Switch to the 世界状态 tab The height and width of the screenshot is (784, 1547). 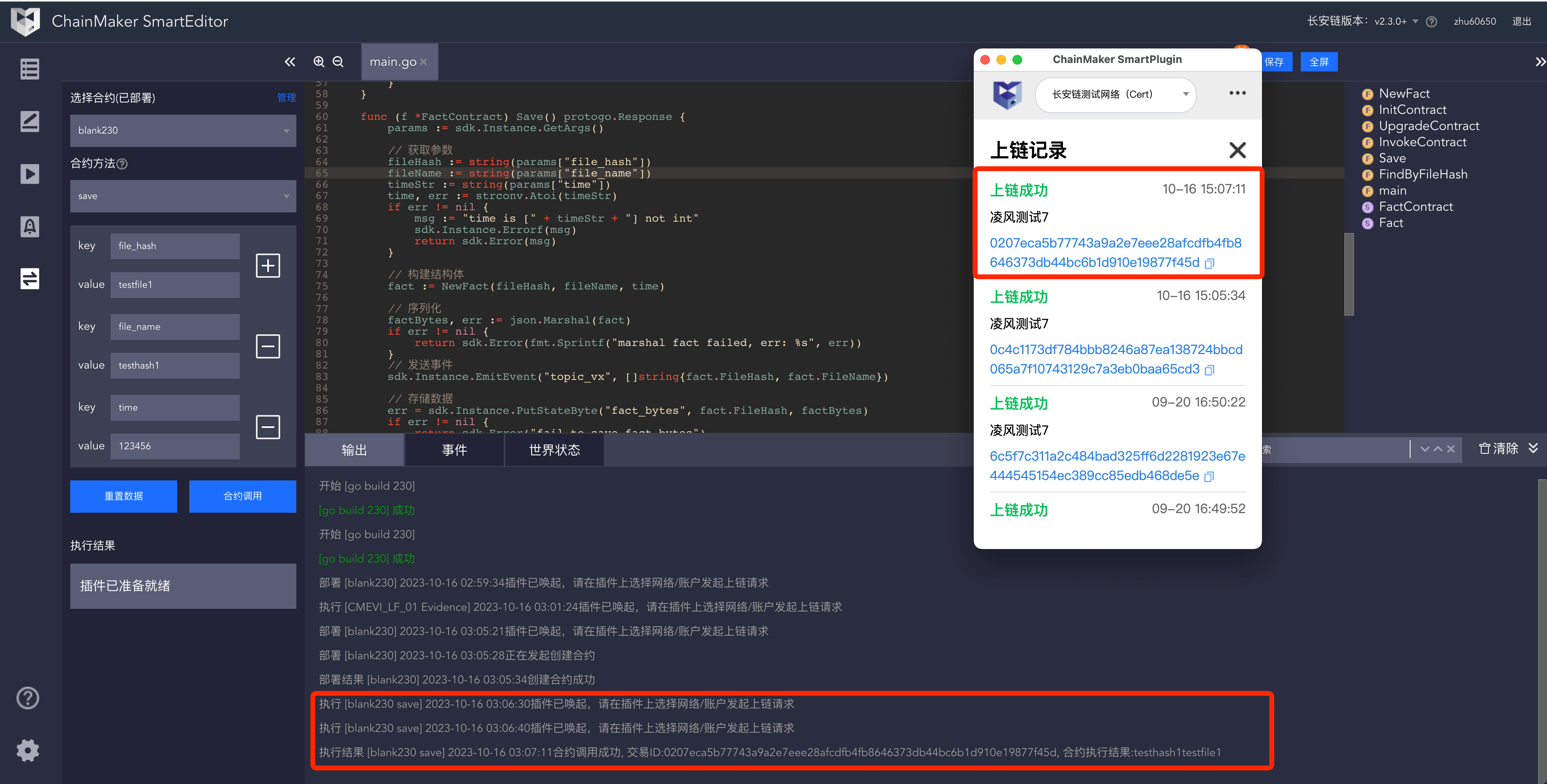coord(554,450)
